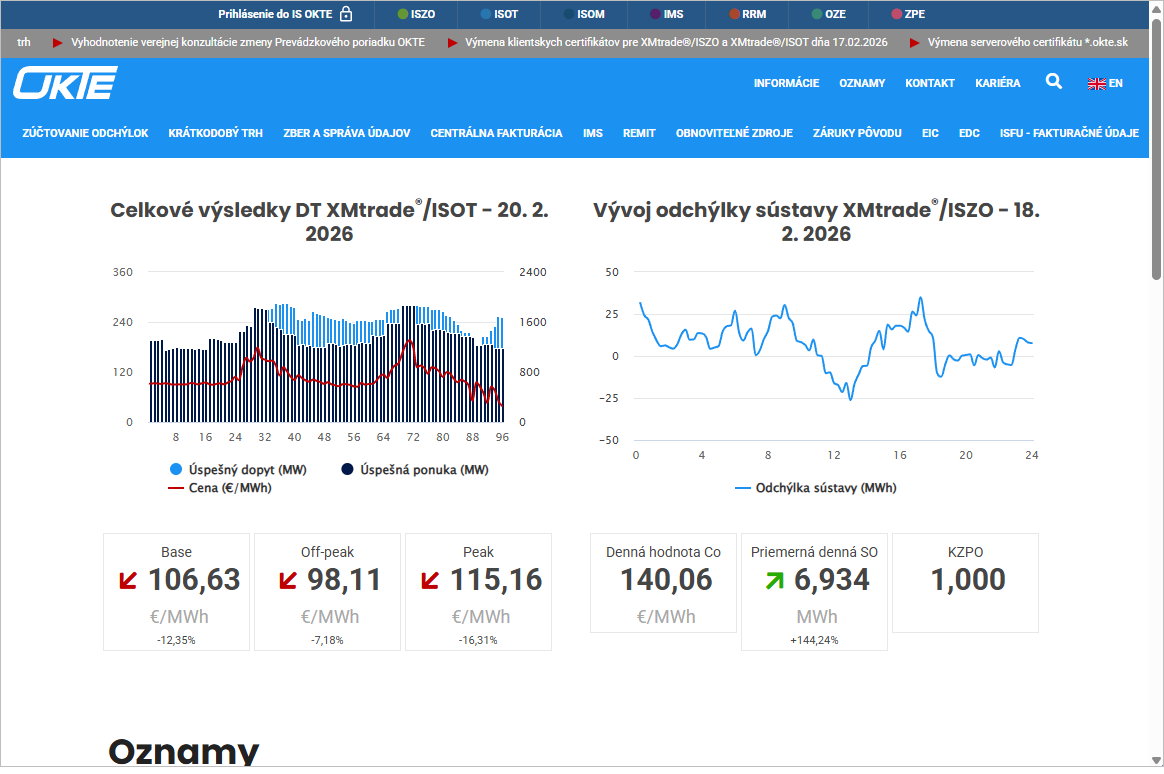Expand Centrálna fakturácia navigation menu
Screen dimensions: 1164x774
(x=496, y=133)
